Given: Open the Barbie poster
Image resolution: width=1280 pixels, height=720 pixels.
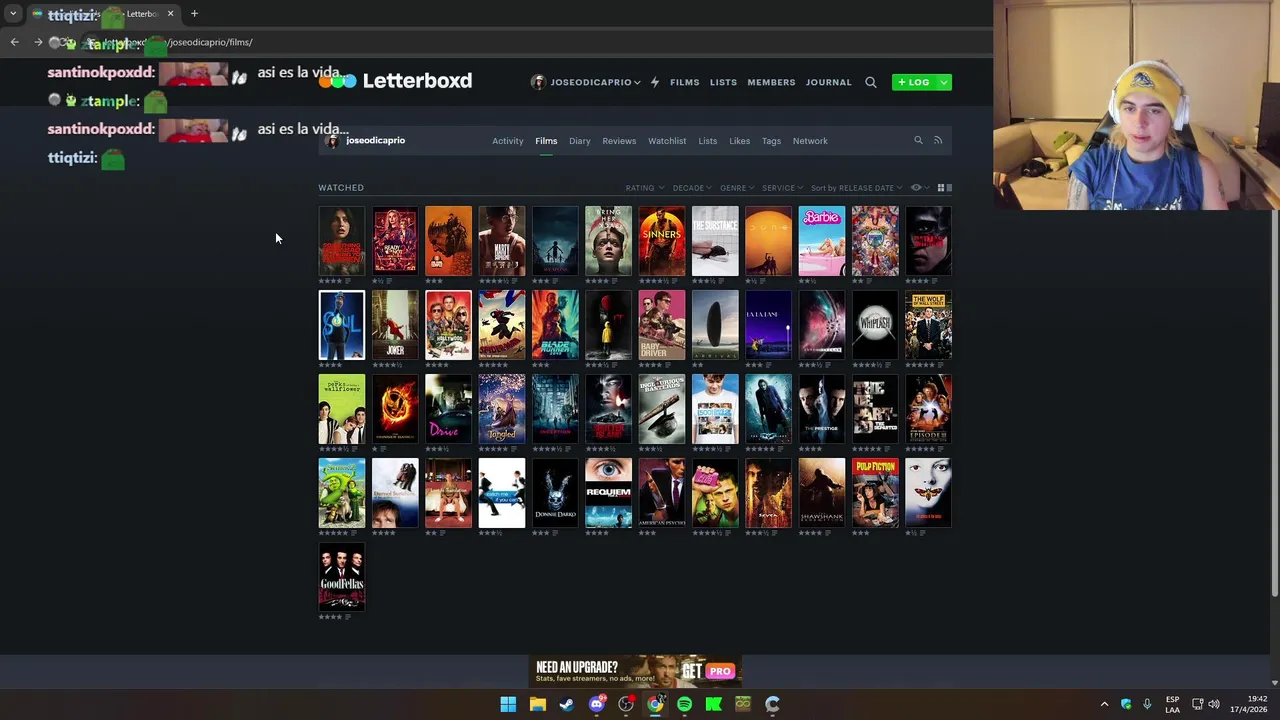Looking at the screenshot, I should click(x=822, y=241).
